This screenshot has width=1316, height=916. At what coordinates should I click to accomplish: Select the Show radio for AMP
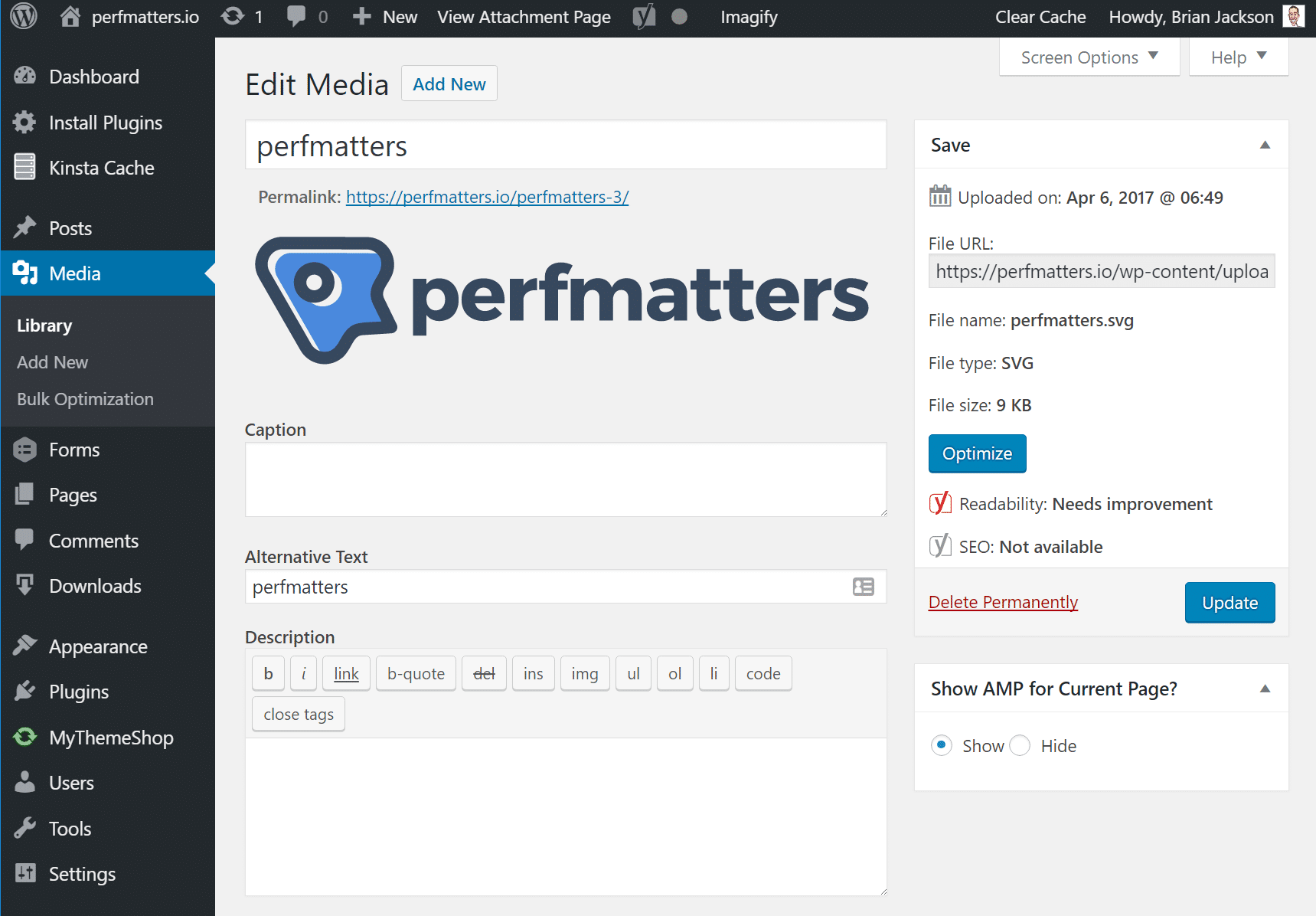(x=941, y=745)
